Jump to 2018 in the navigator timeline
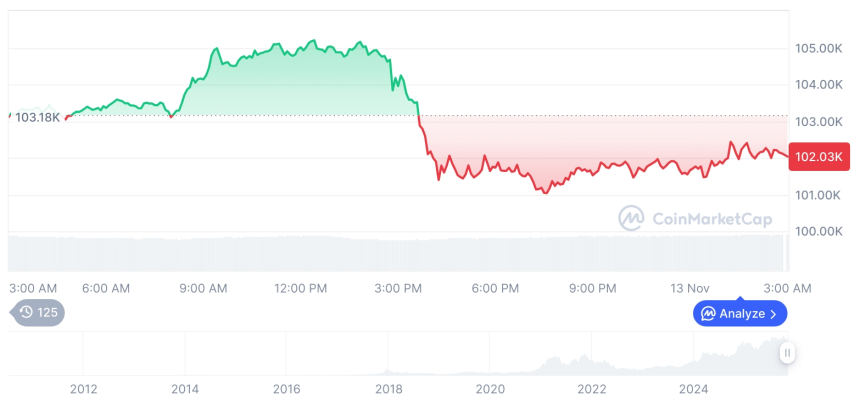The image size is (860, 401). [x=388, y=388]
